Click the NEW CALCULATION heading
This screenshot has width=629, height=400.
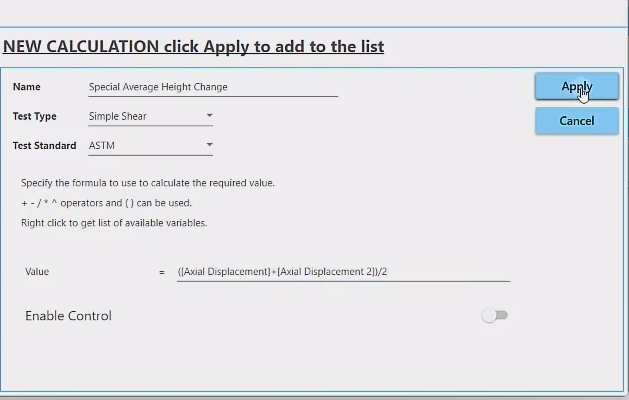point(193,47)
